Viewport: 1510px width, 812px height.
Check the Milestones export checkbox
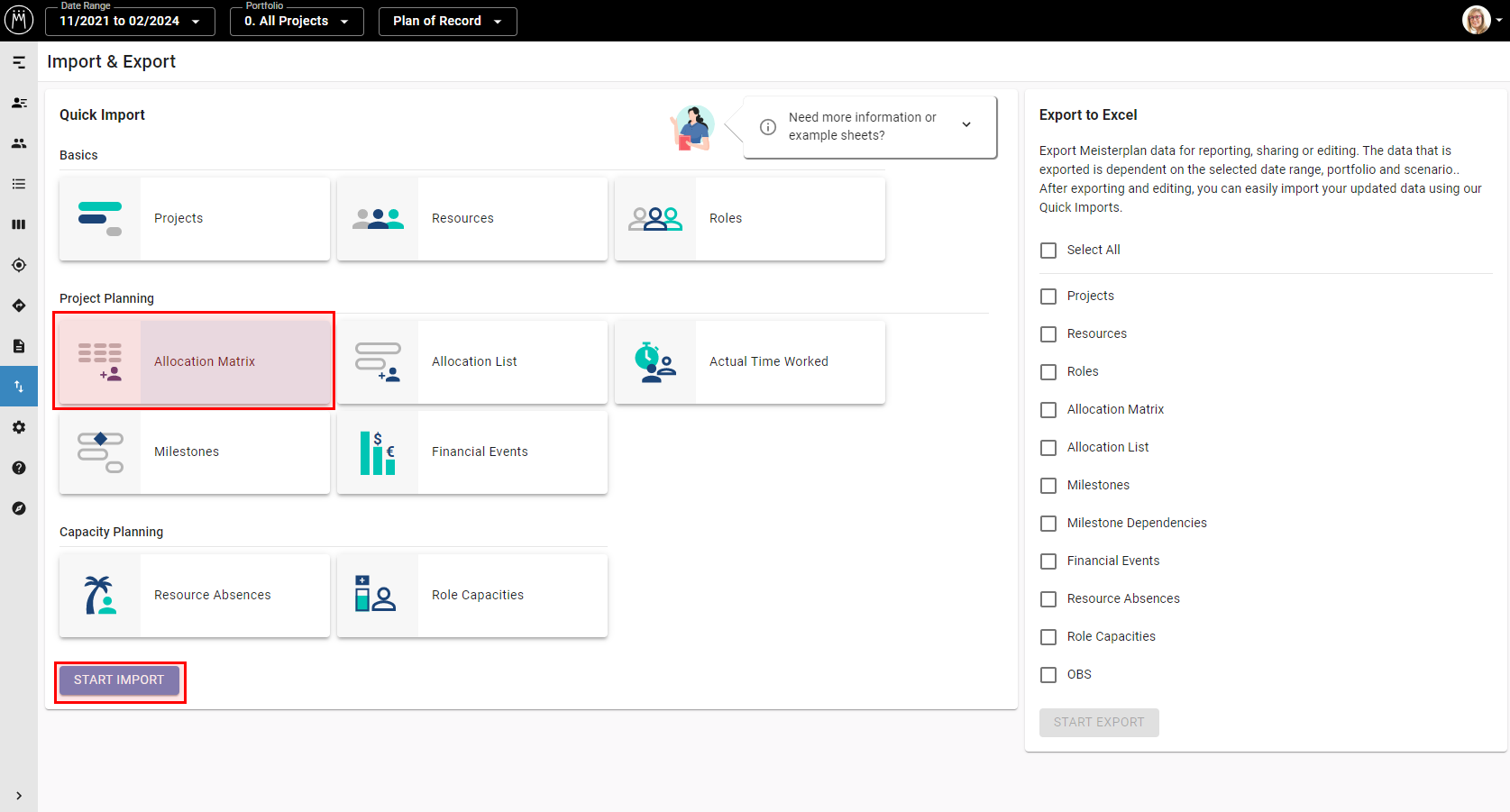pyautogui.click(x=1048, y=486)
